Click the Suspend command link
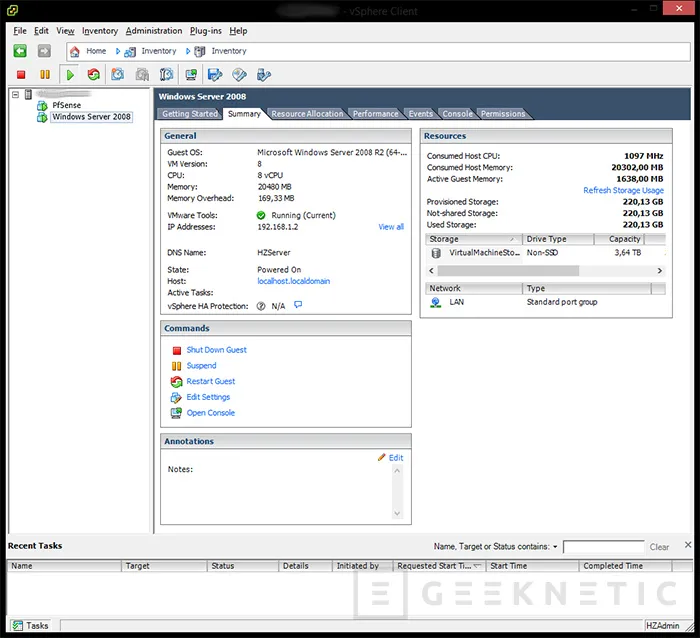The height and width of the screenshot is (638, 700). point(201,366)
